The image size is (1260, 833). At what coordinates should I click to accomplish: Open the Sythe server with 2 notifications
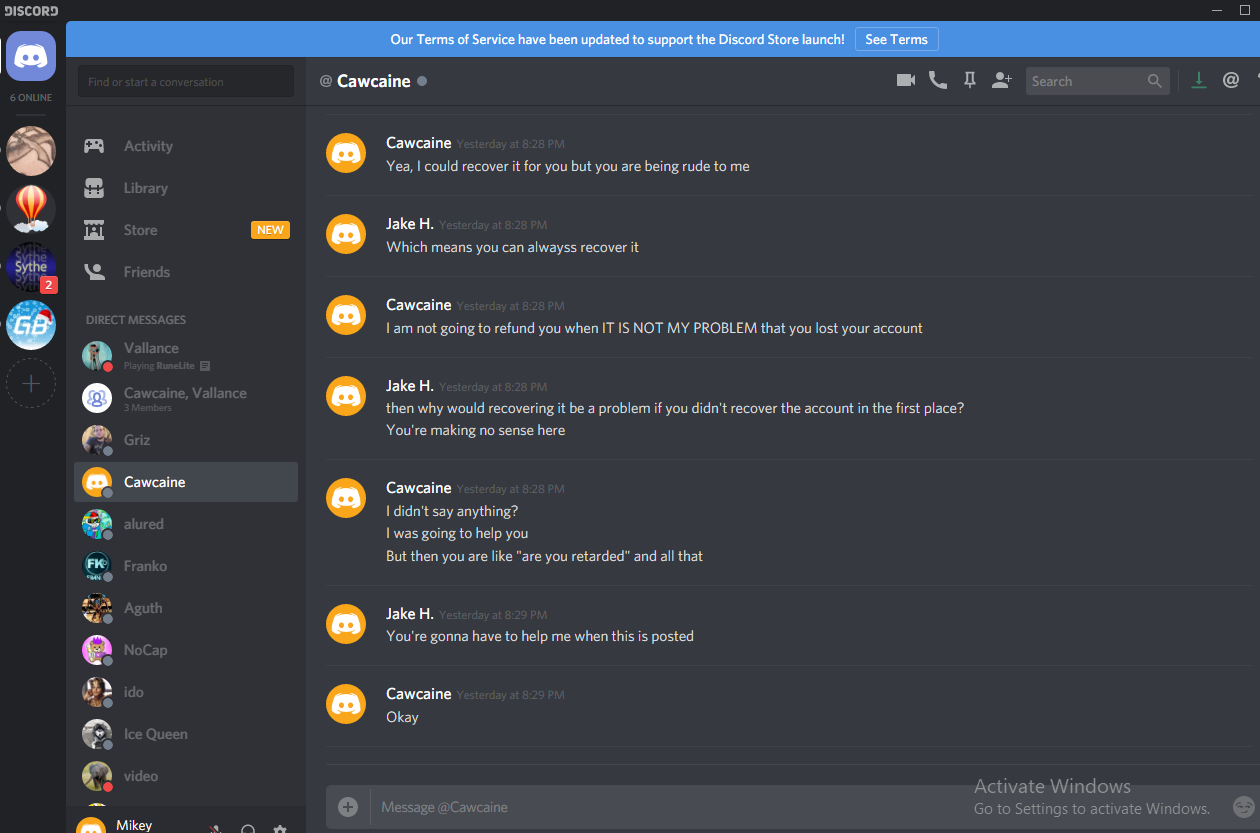[31, 267]
